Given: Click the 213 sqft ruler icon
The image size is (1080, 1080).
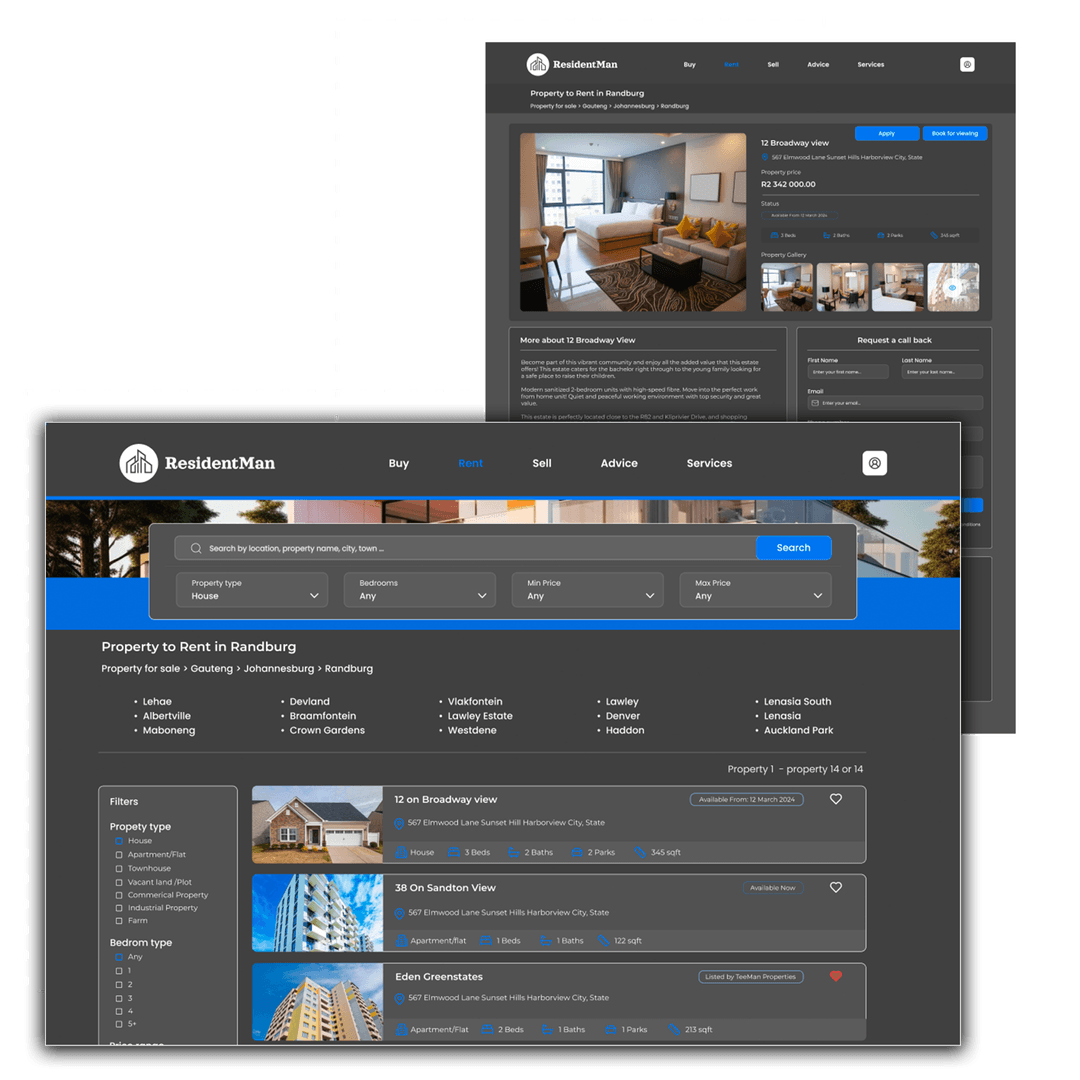Looking at the screenshot, I should tap(674, 1029).
